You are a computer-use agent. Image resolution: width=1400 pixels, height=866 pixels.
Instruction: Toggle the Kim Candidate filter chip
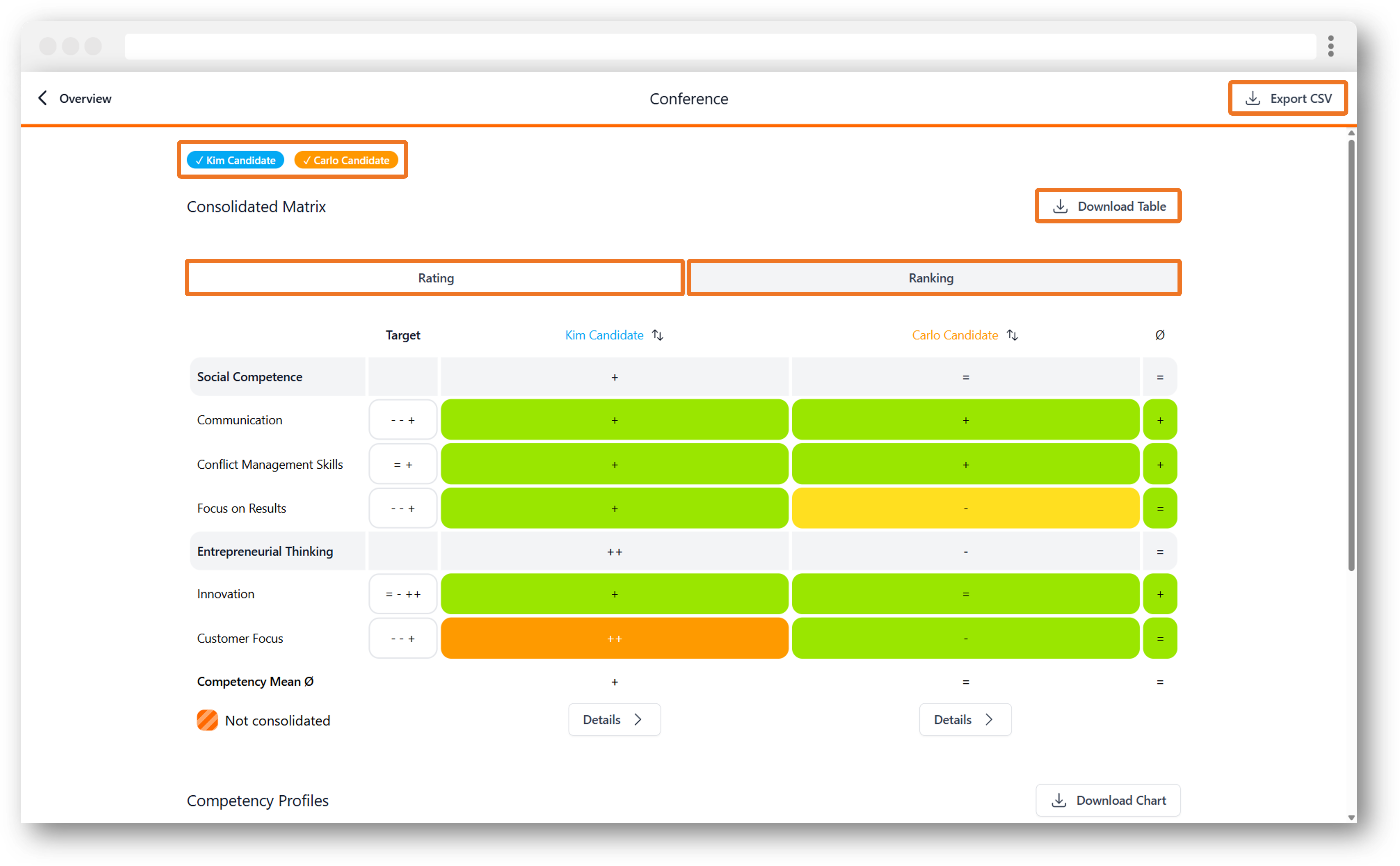point(235,160)
